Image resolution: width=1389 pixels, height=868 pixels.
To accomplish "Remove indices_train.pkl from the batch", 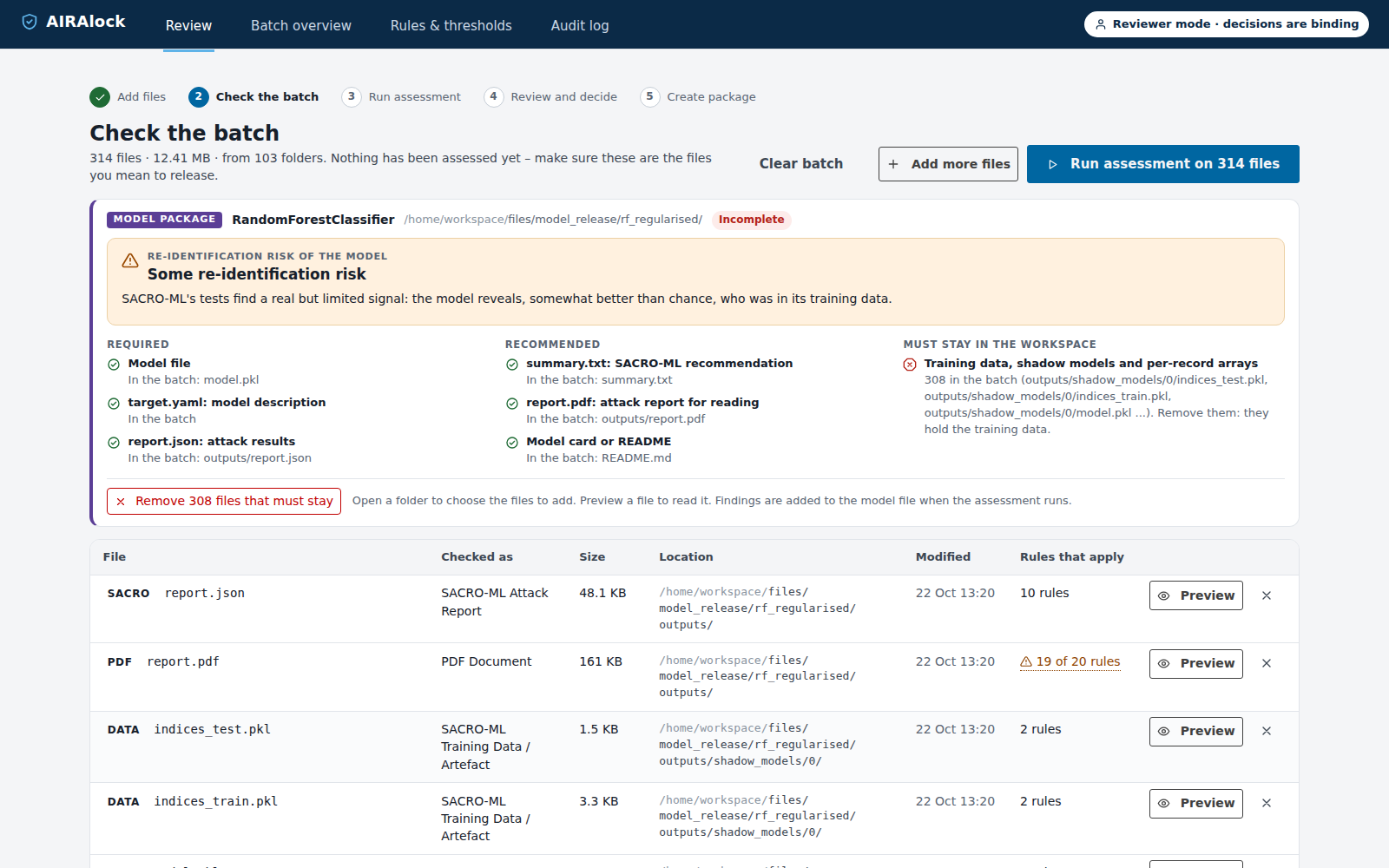I will point(1267,803).
